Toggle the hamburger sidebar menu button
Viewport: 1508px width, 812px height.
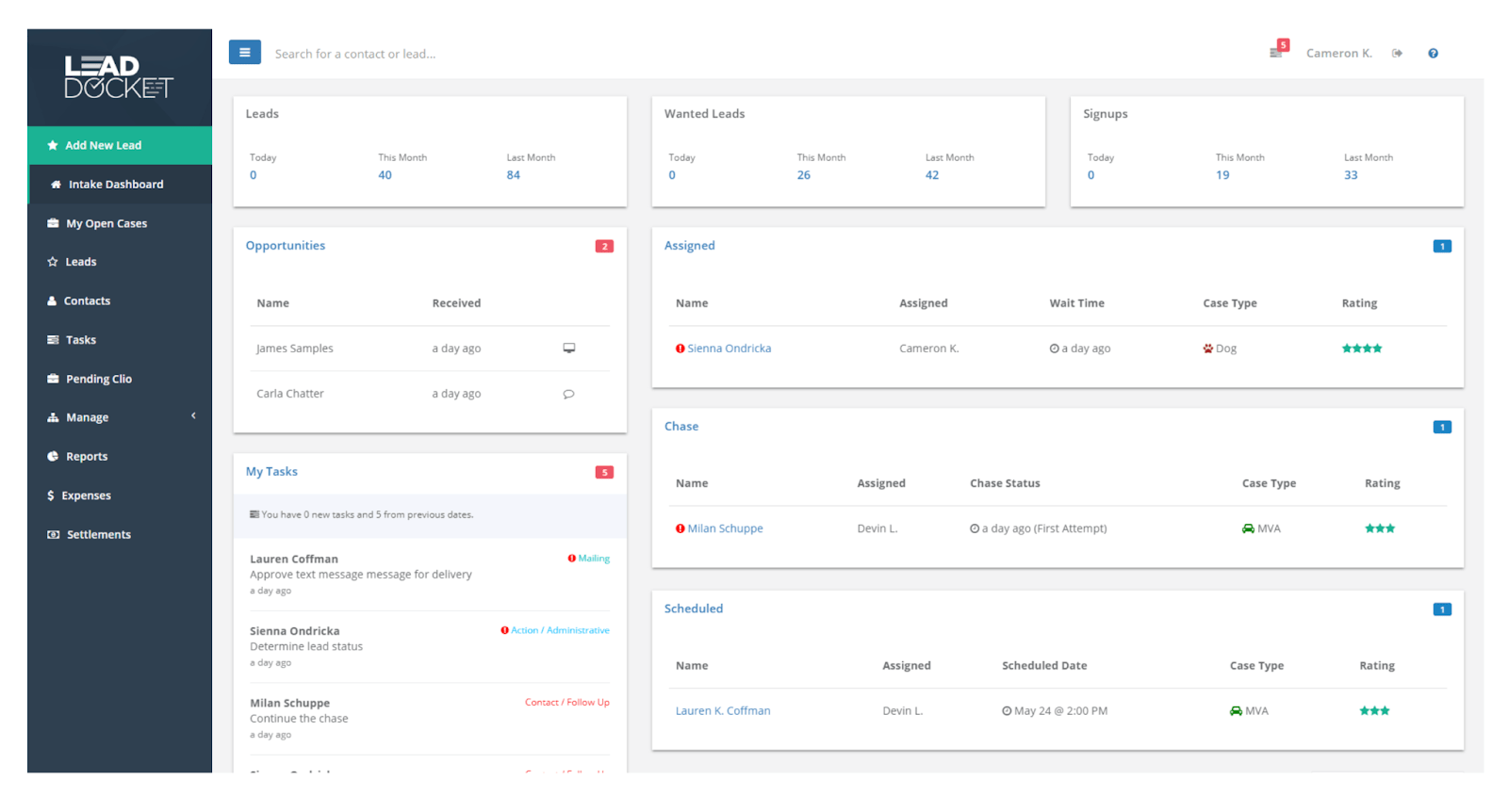(x=244, y=53)
